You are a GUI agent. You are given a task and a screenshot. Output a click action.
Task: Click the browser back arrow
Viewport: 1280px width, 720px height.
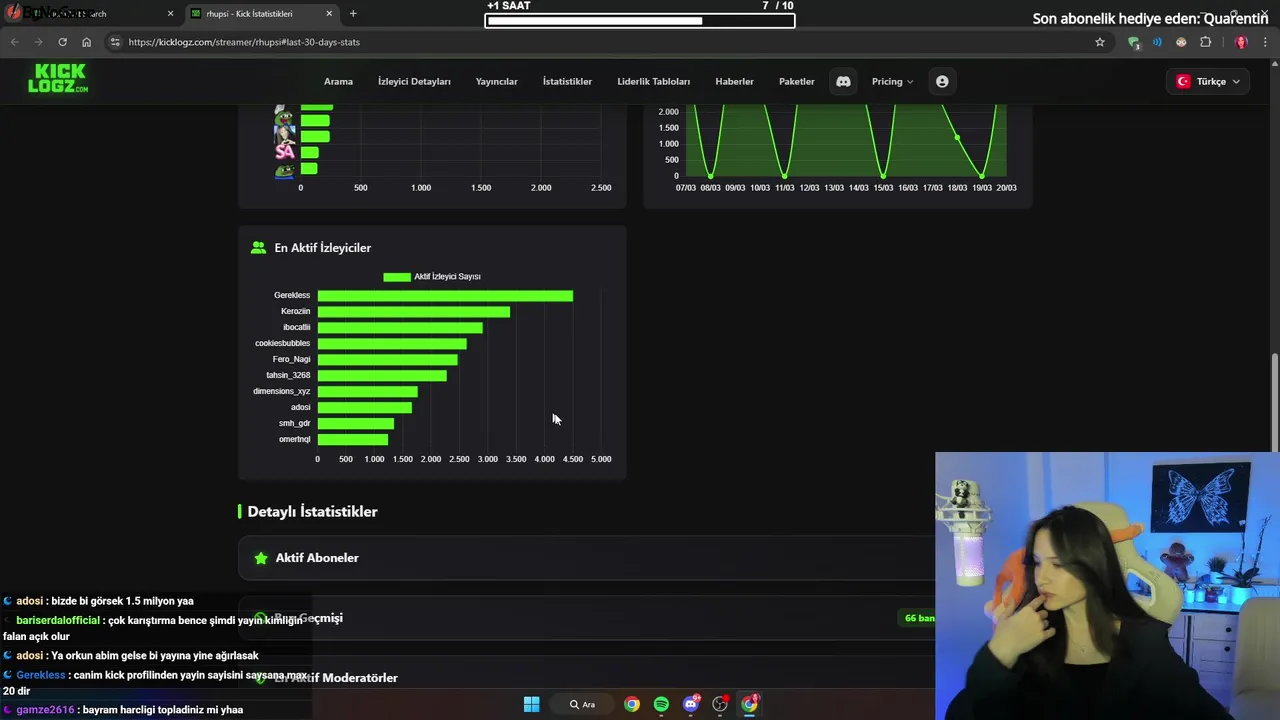14,42
